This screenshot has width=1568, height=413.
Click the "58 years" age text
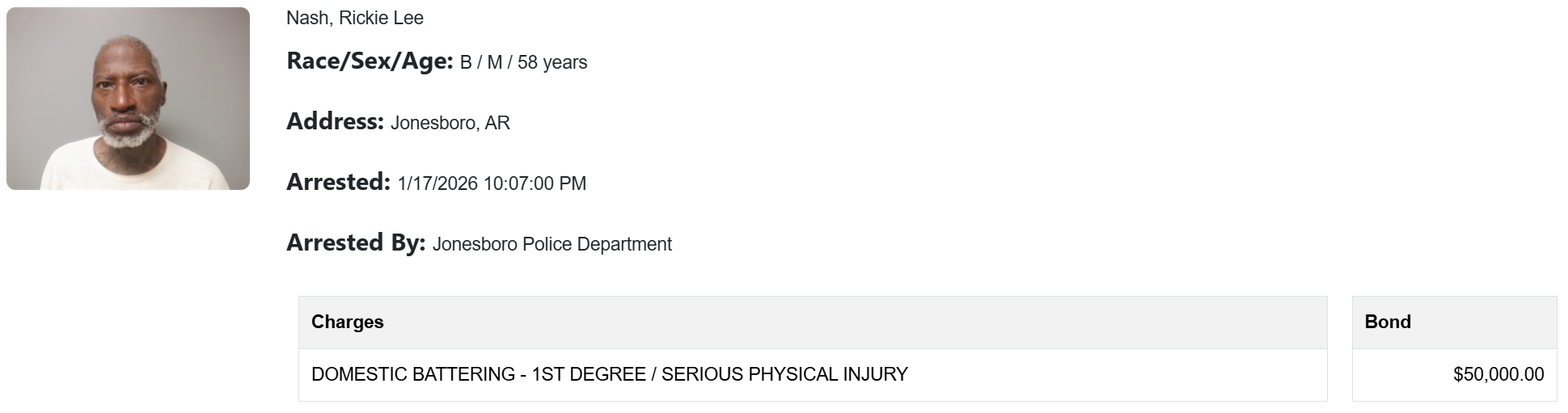pos(552,63)
